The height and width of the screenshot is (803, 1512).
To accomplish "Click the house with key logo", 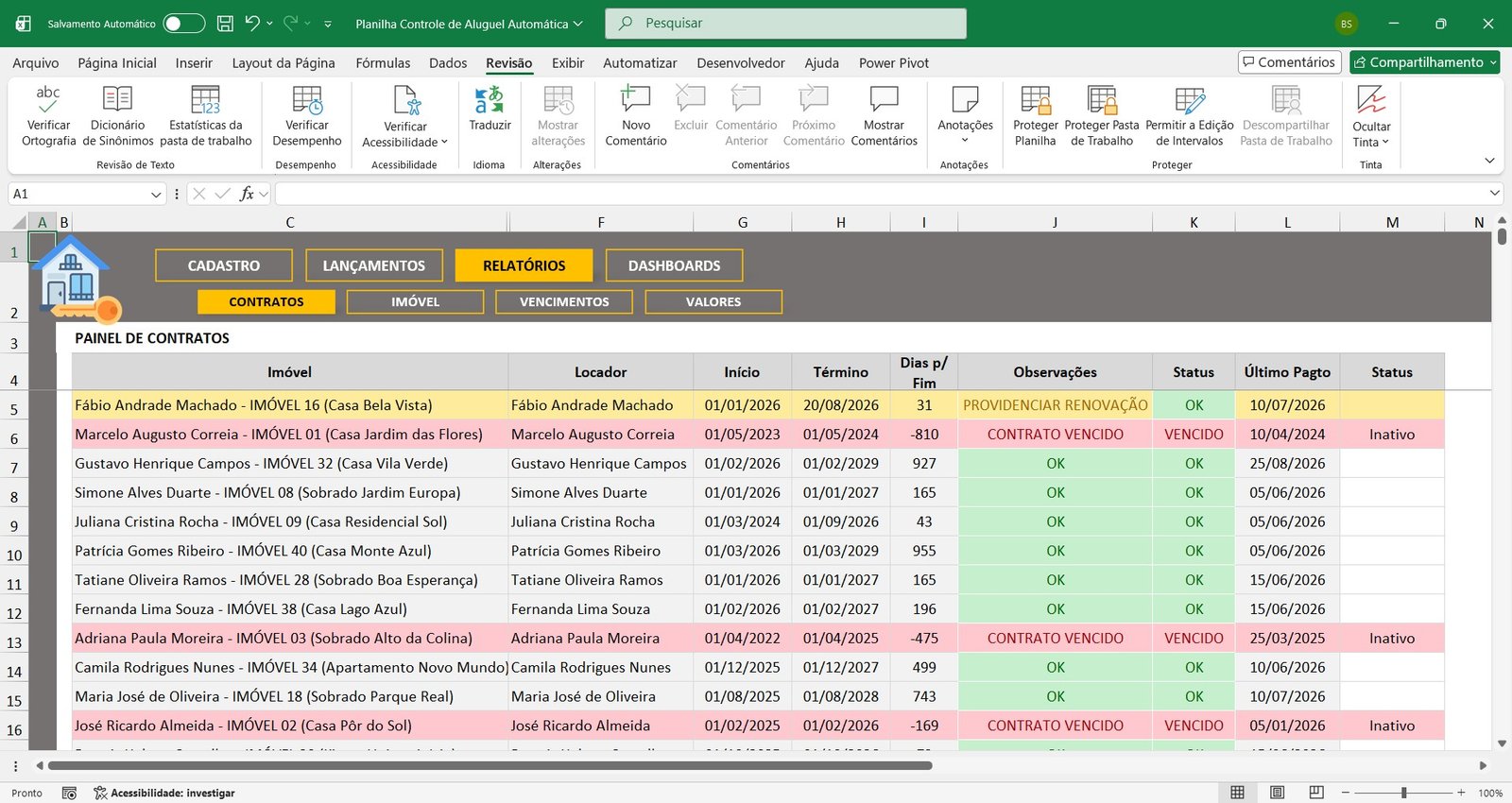I will [x=76, y=280].
